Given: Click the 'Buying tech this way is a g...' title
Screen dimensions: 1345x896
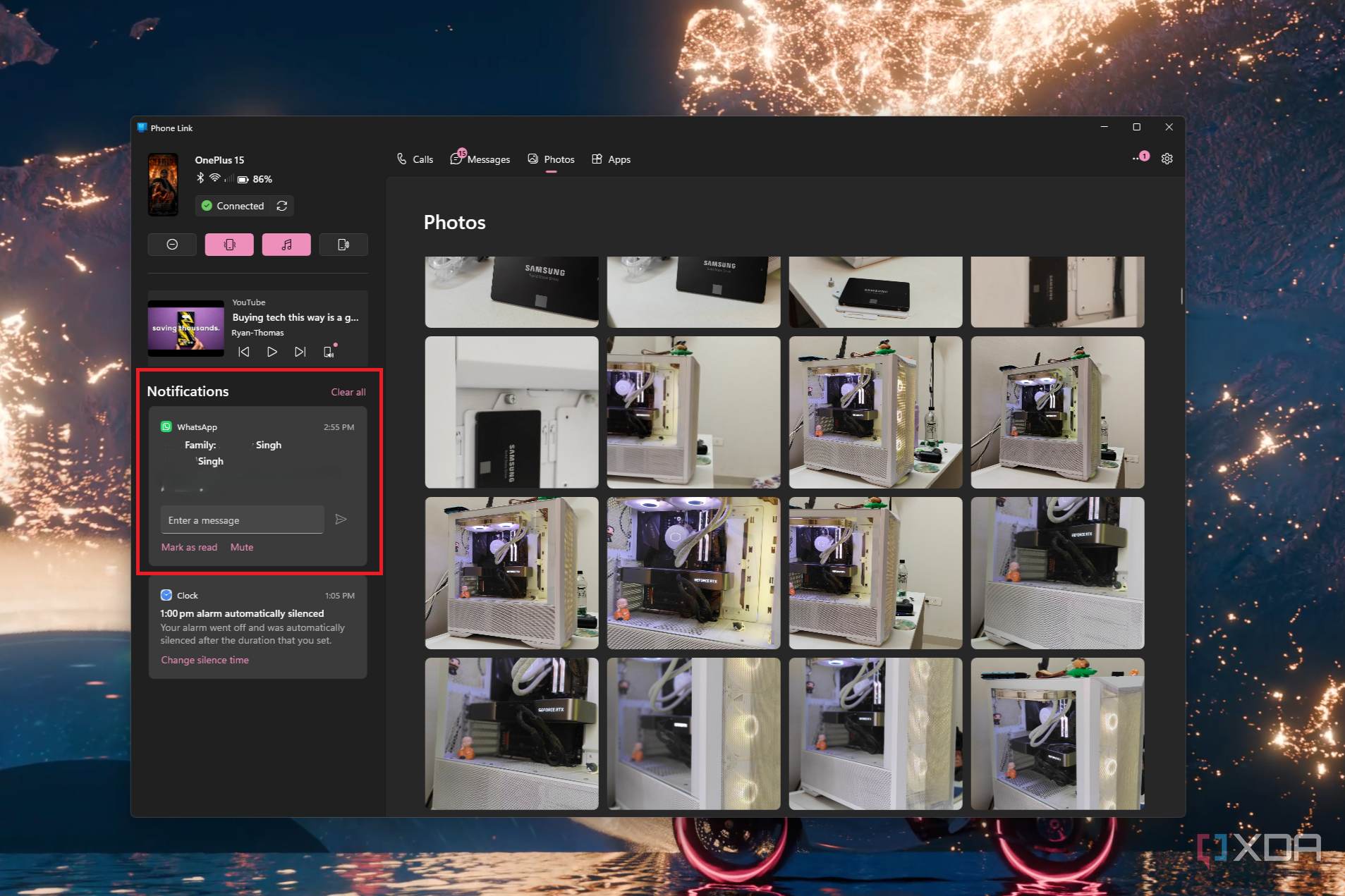Looking at the screenshot, I should pos(296,317).
